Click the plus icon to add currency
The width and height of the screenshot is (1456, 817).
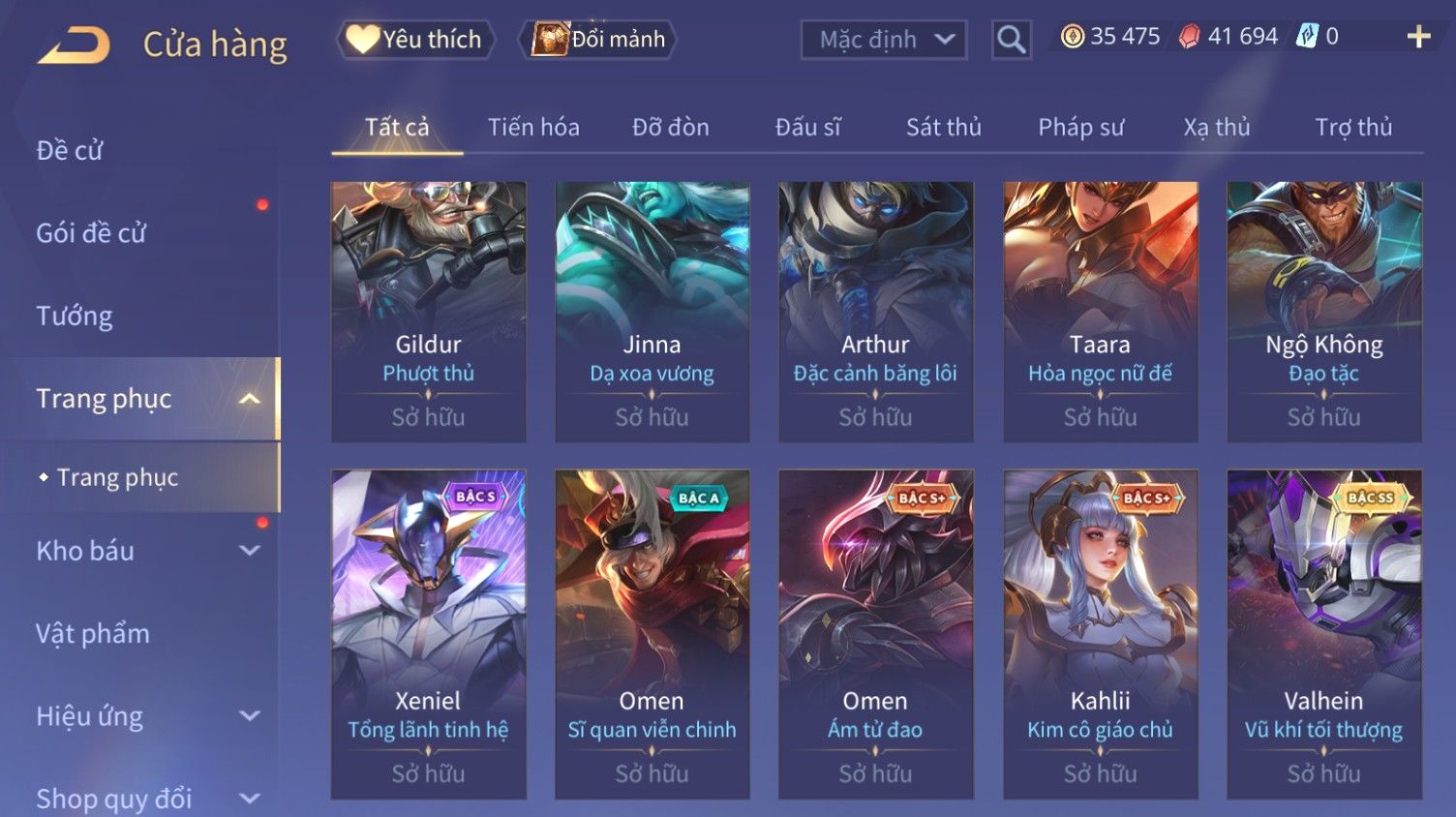coord(1418,37)
